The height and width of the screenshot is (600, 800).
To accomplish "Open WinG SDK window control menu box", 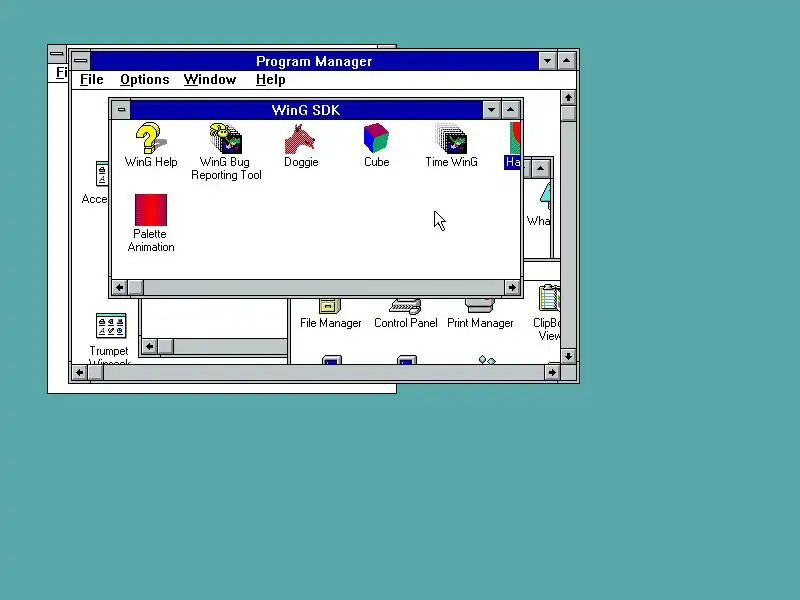I will tap(121, 110).
